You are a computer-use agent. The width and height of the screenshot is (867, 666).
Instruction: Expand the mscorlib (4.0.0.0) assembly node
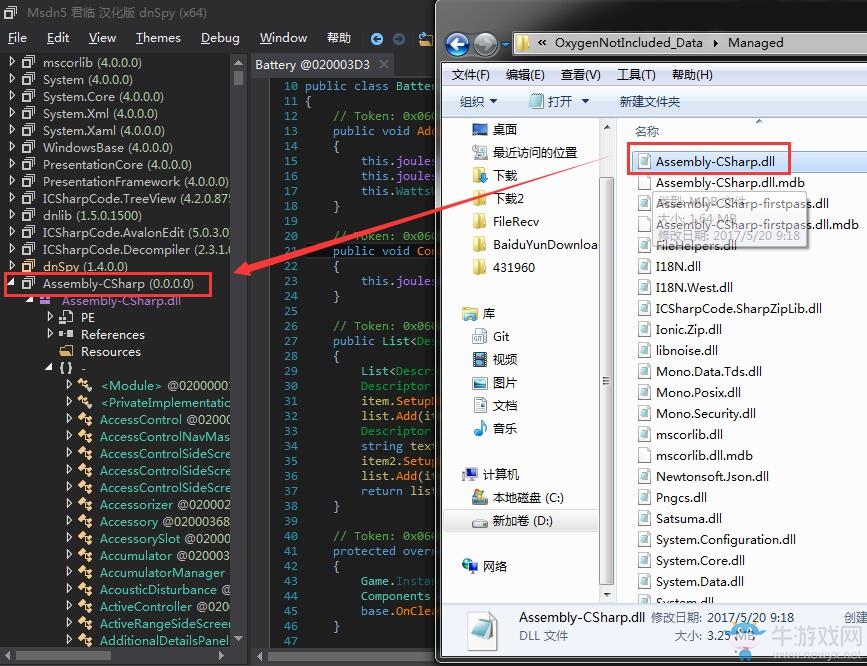12,62
